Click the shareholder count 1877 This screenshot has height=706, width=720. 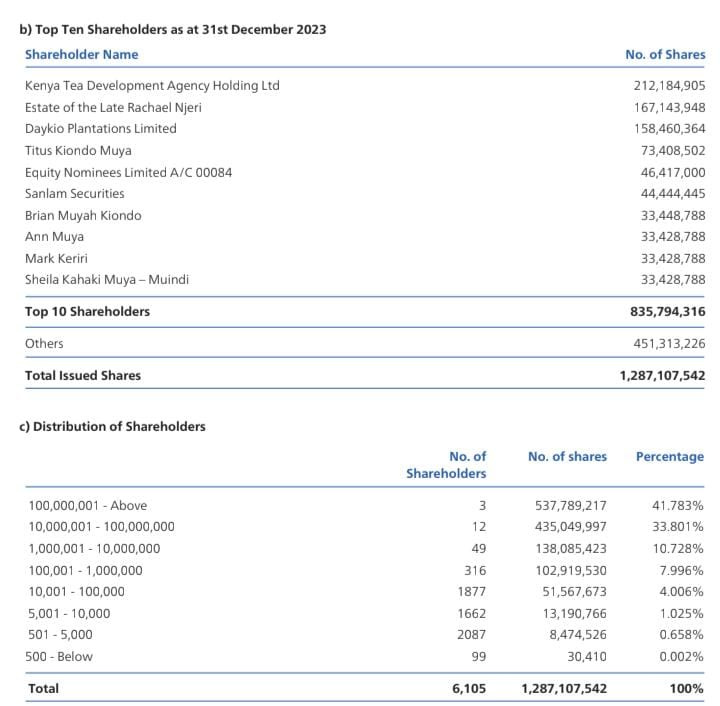tap(472, 592)
